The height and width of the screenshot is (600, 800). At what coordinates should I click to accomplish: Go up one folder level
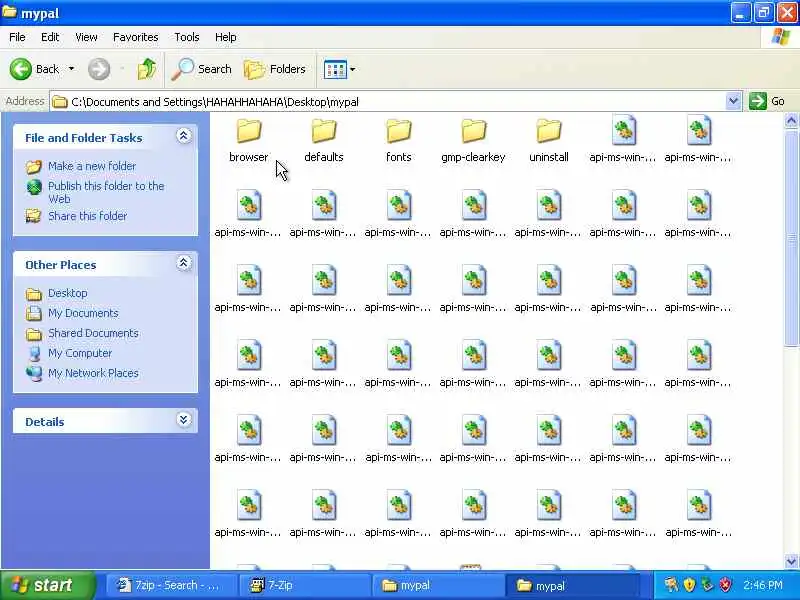point(147,69)
